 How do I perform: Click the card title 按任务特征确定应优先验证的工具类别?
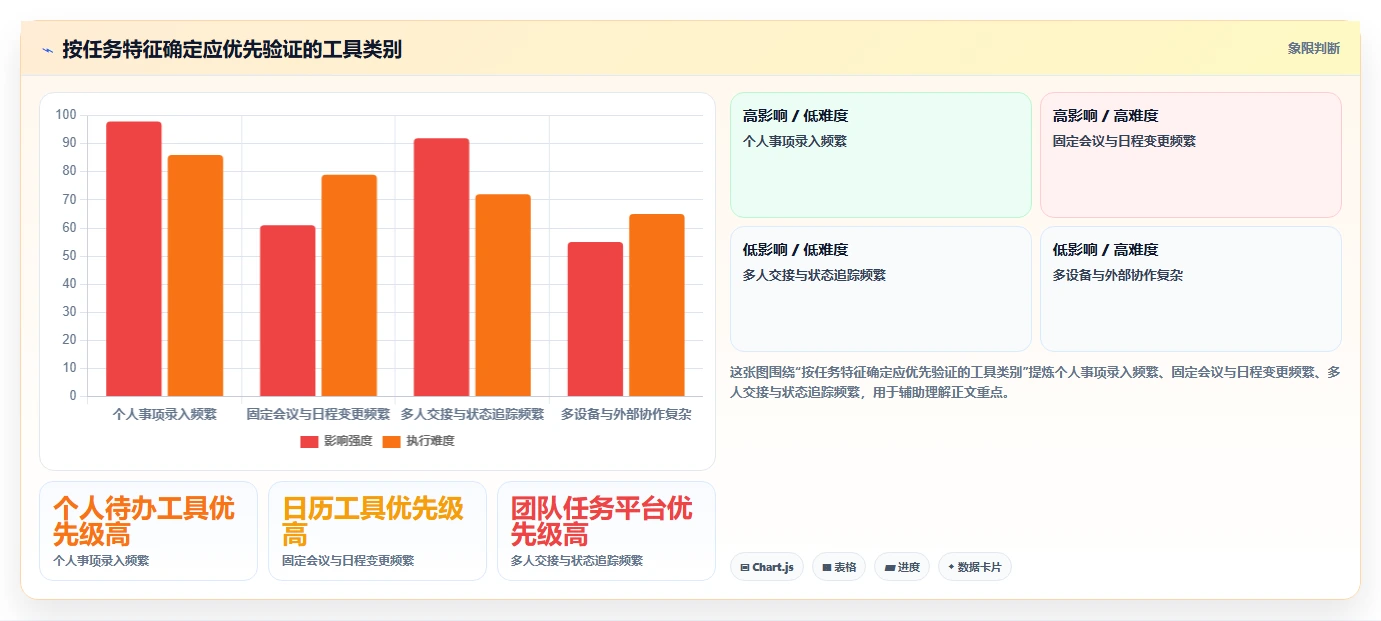[232, 49]
